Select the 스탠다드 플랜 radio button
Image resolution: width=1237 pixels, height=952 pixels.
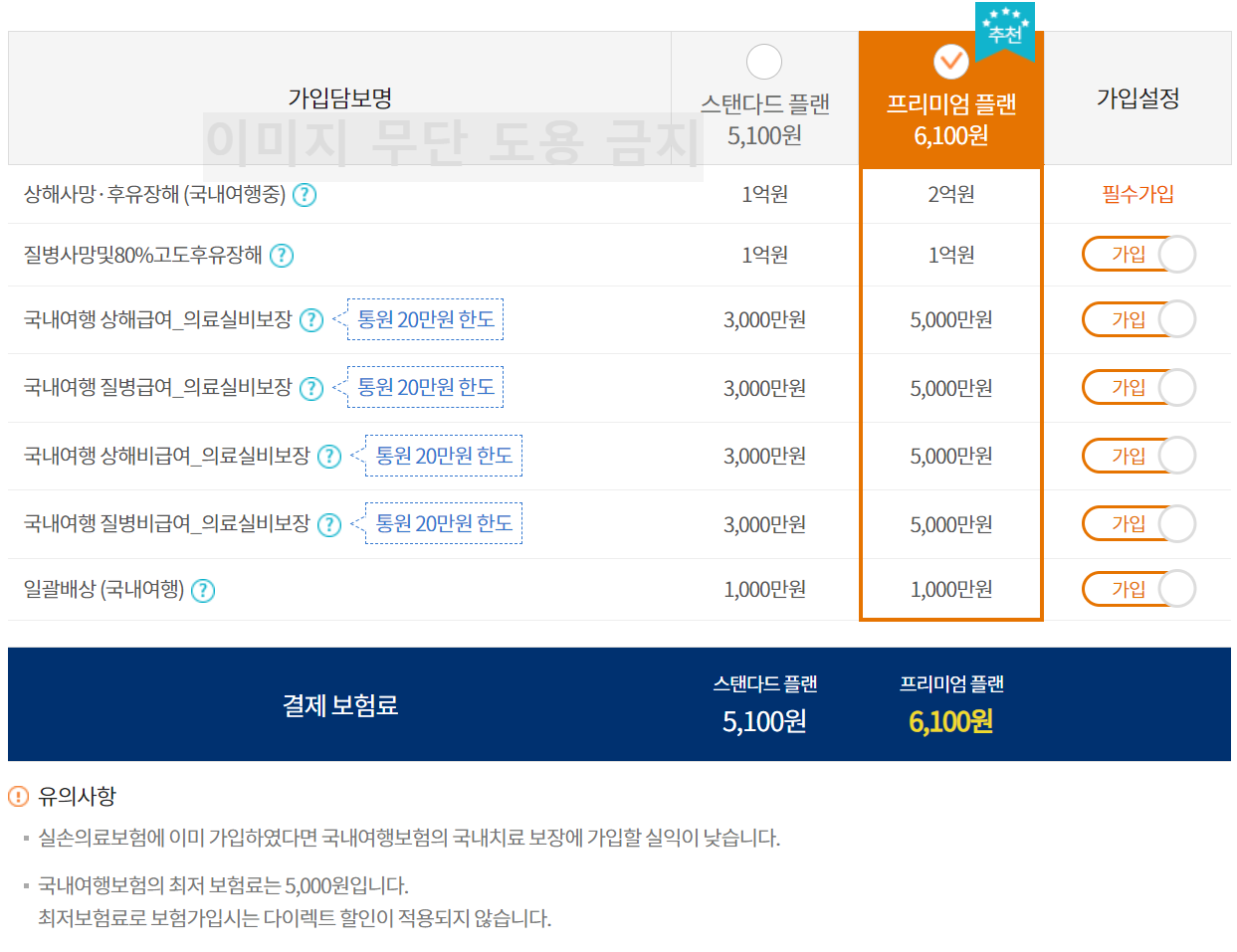763,62
